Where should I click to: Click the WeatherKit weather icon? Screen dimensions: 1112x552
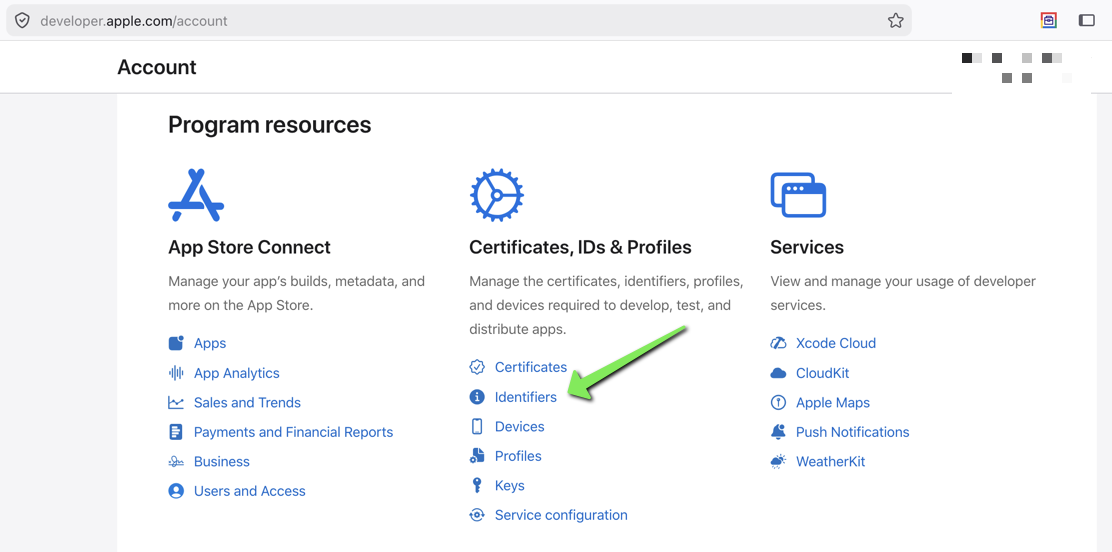tap(779, 462)
